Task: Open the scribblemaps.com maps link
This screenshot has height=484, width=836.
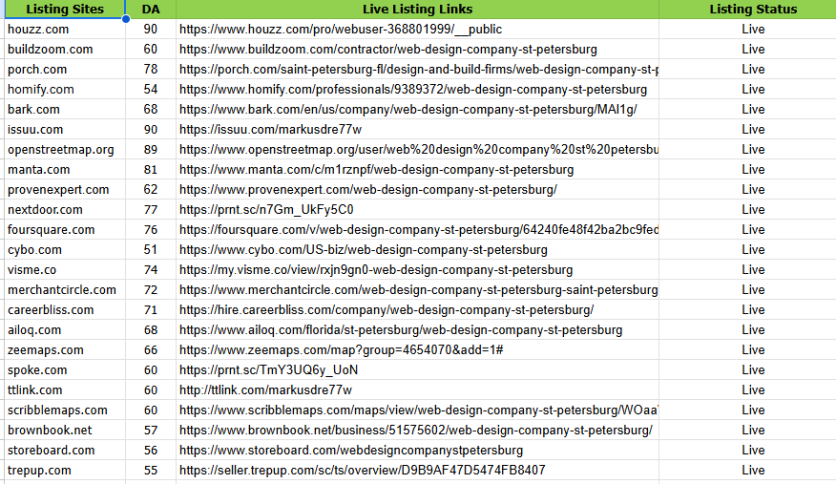Action: click(419, 410)
